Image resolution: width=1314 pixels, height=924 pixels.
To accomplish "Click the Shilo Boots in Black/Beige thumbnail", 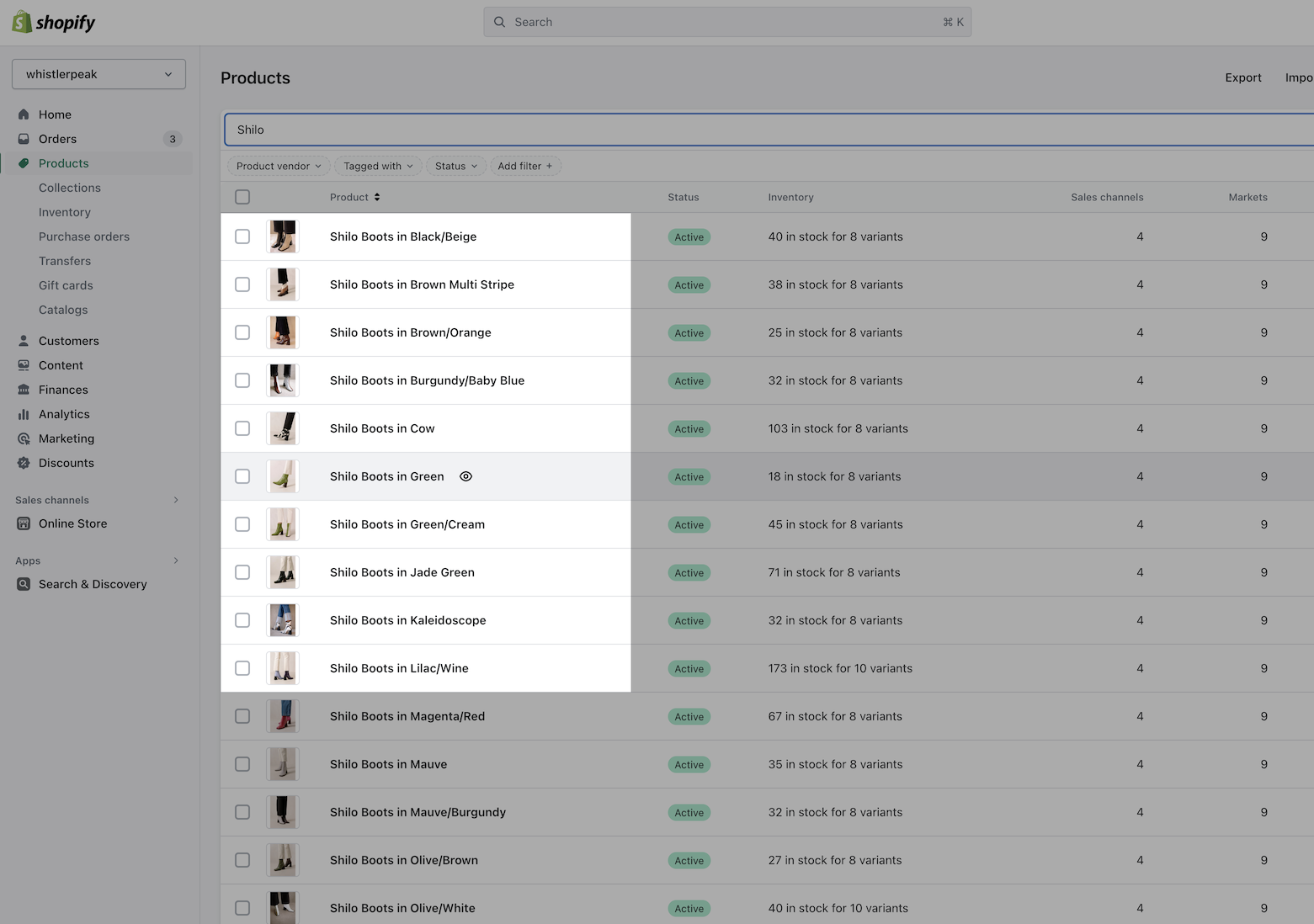I will point(283,236).
